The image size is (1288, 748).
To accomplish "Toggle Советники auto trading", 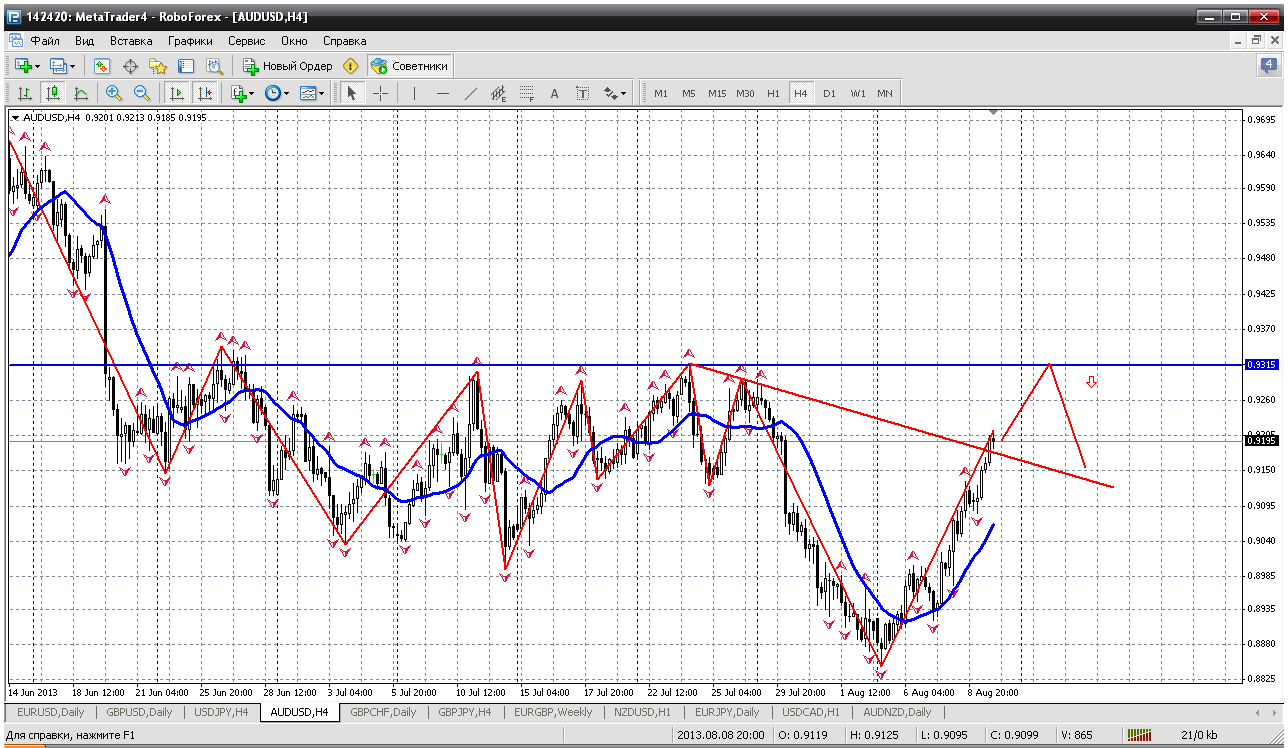I will (409, 66).
